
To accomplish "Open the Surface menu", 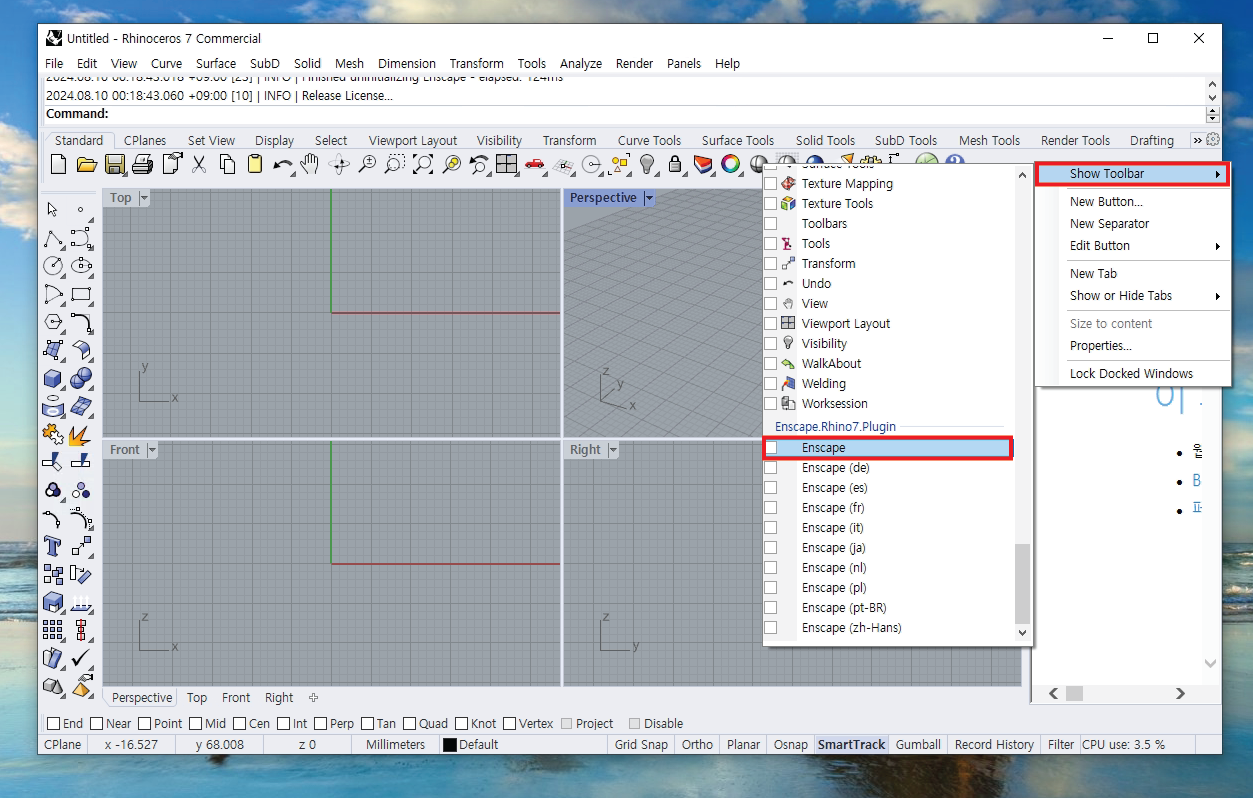I will pyautogui.click(x=215, y=63).
